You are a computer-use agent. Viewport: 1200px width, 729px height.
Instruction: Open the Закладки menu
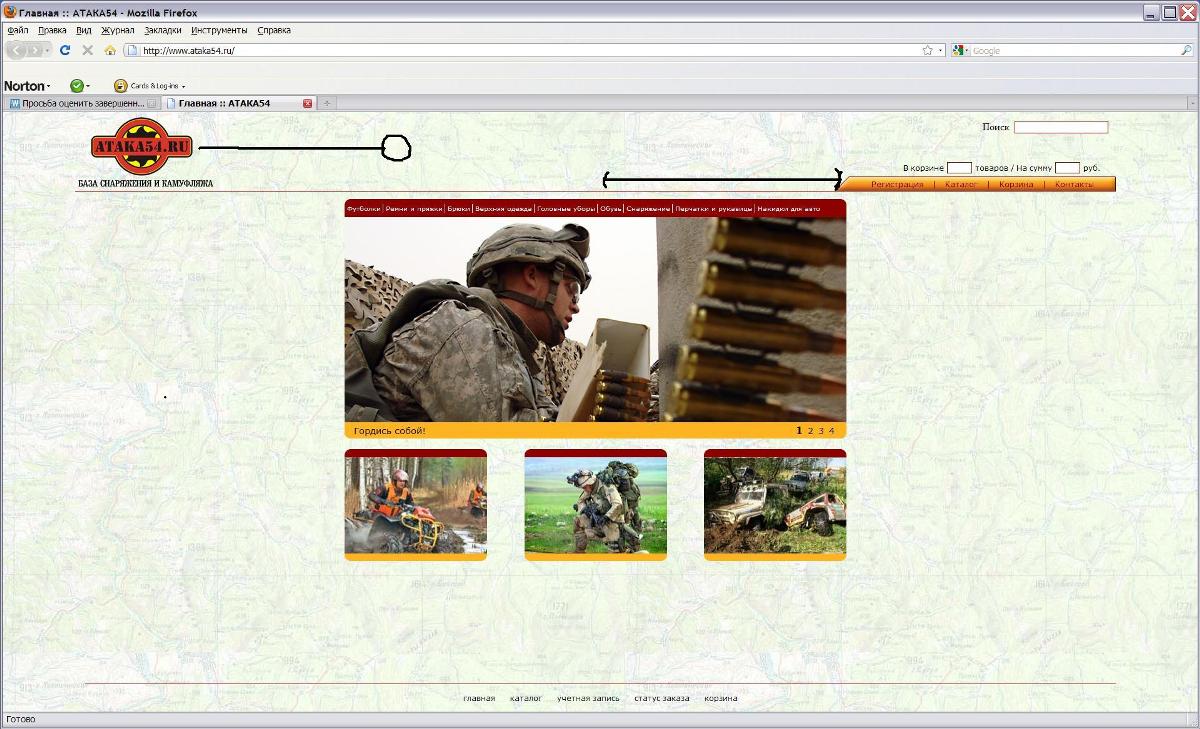(x=163, y=30)
